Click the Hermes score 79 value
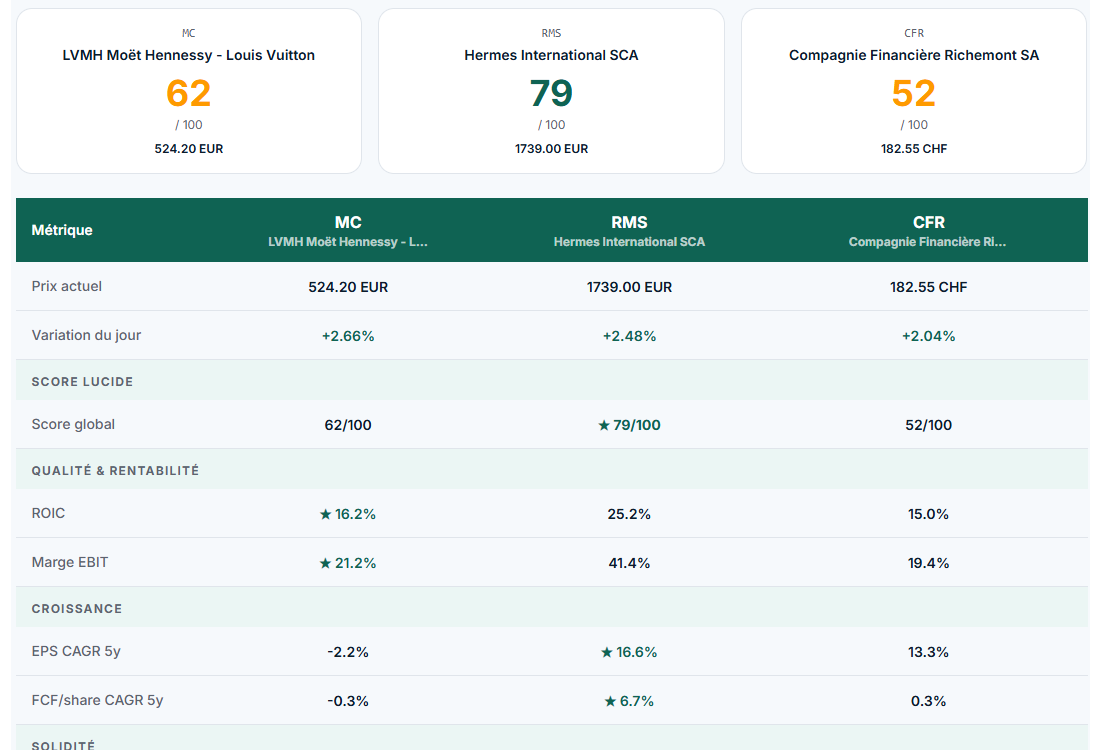Screen dimensions: 1100x750 pyautogui.click(x=551, y=93)
